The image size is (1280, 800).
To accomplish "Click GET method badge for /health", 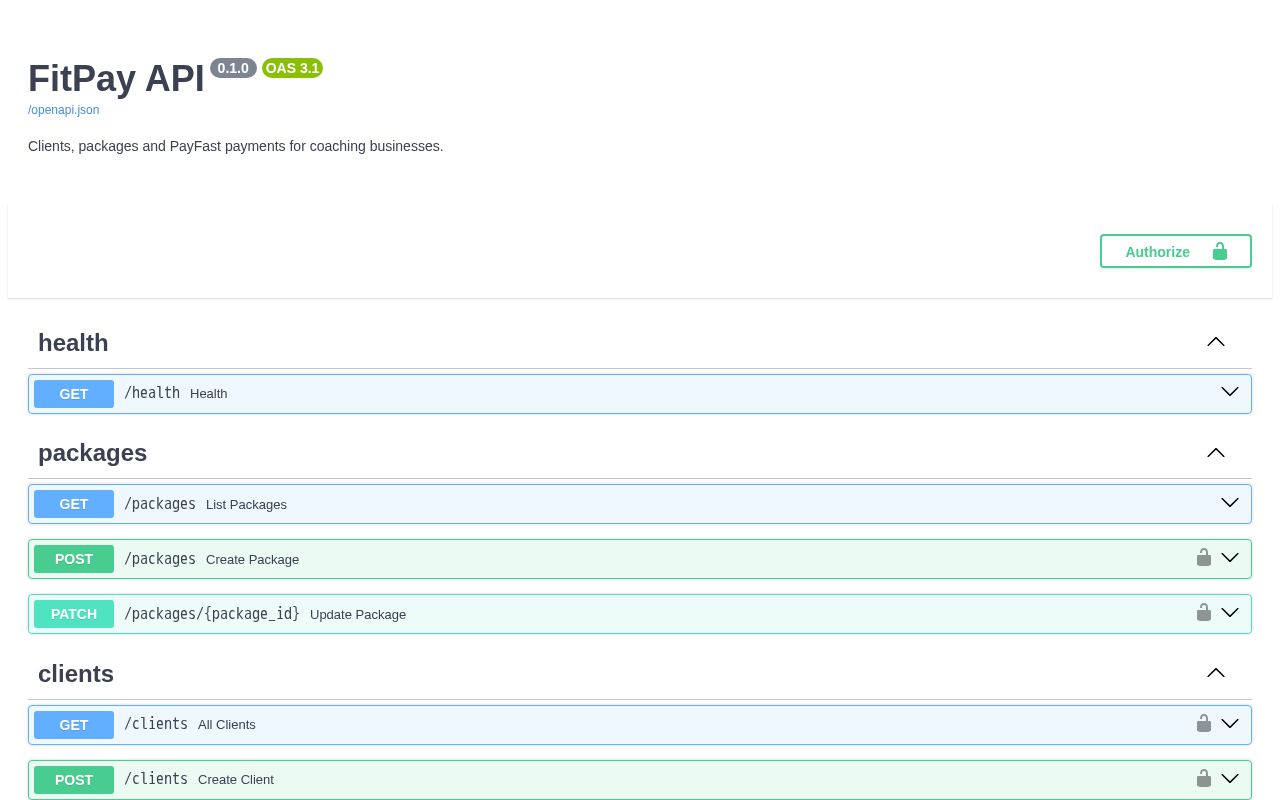I will tap(74, 394).
